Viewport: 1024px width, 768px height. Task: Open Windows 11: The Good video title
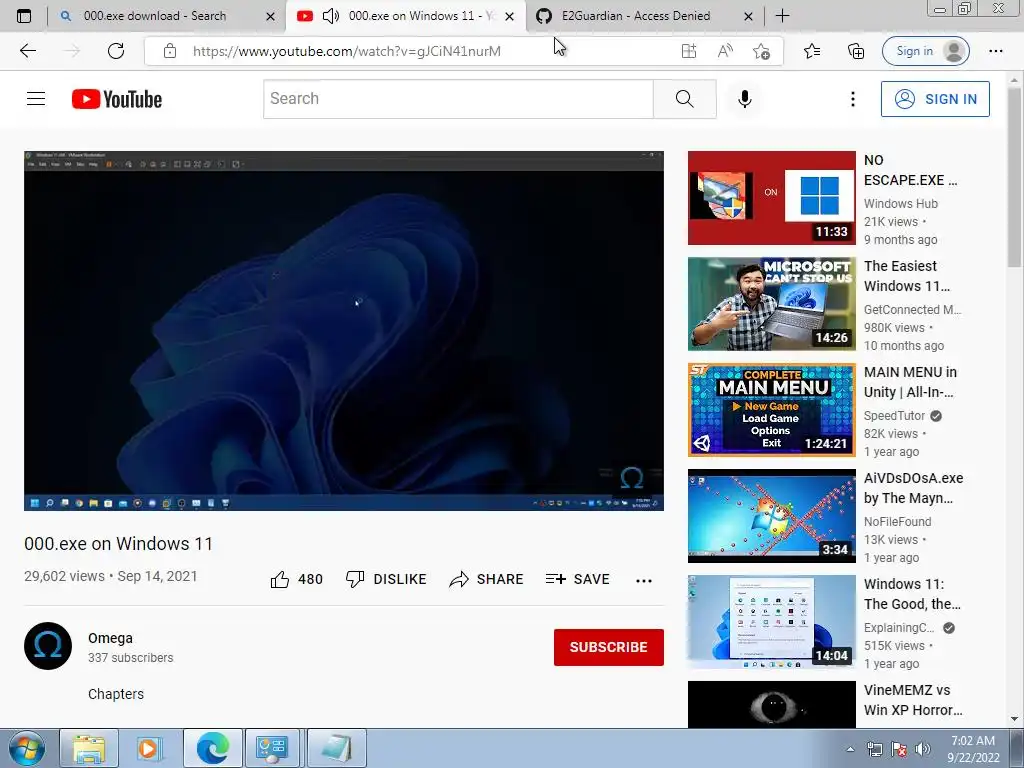912,594
